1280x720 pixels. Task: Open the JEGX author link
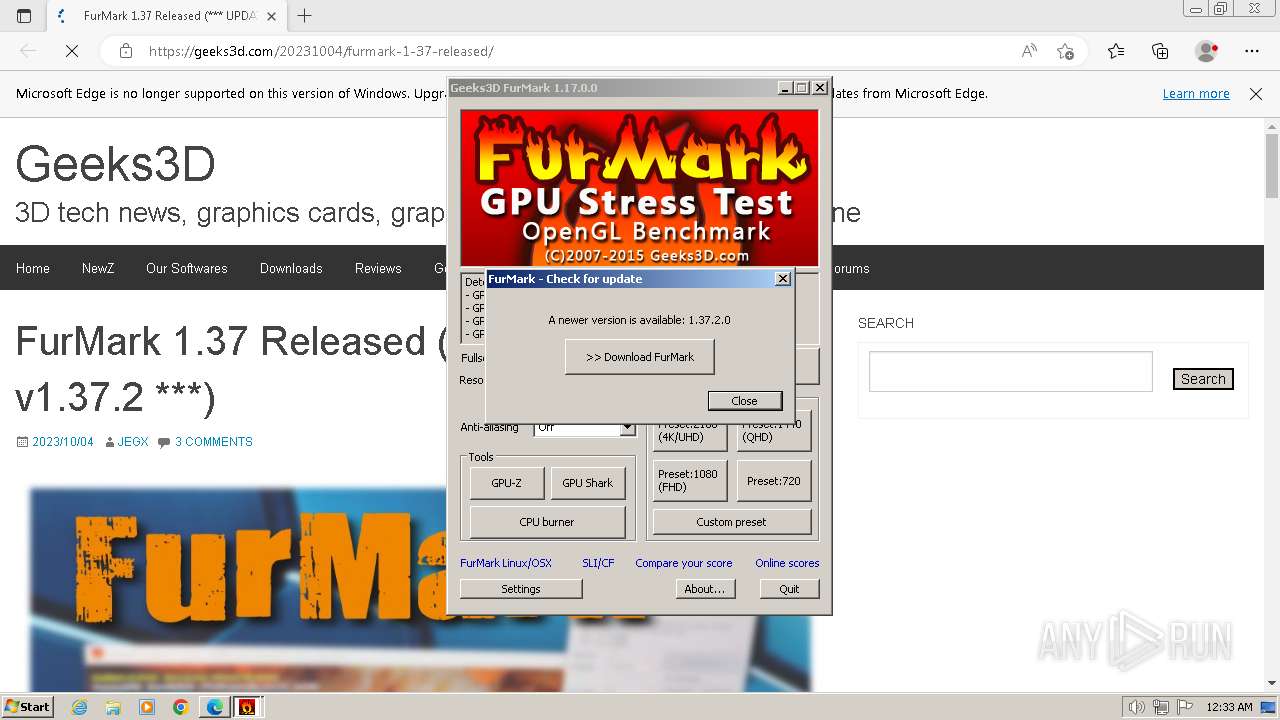coord(133,442)
